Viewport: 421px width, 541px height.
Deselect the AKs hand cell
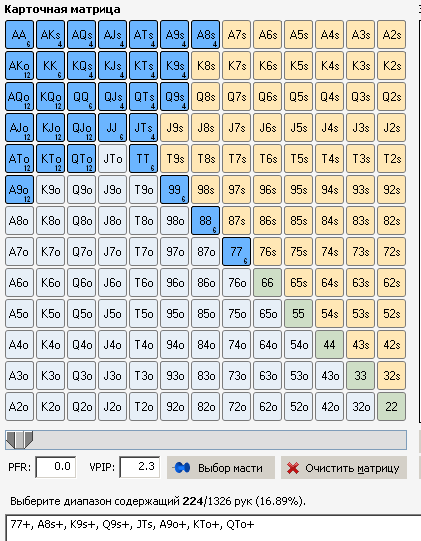50,35
